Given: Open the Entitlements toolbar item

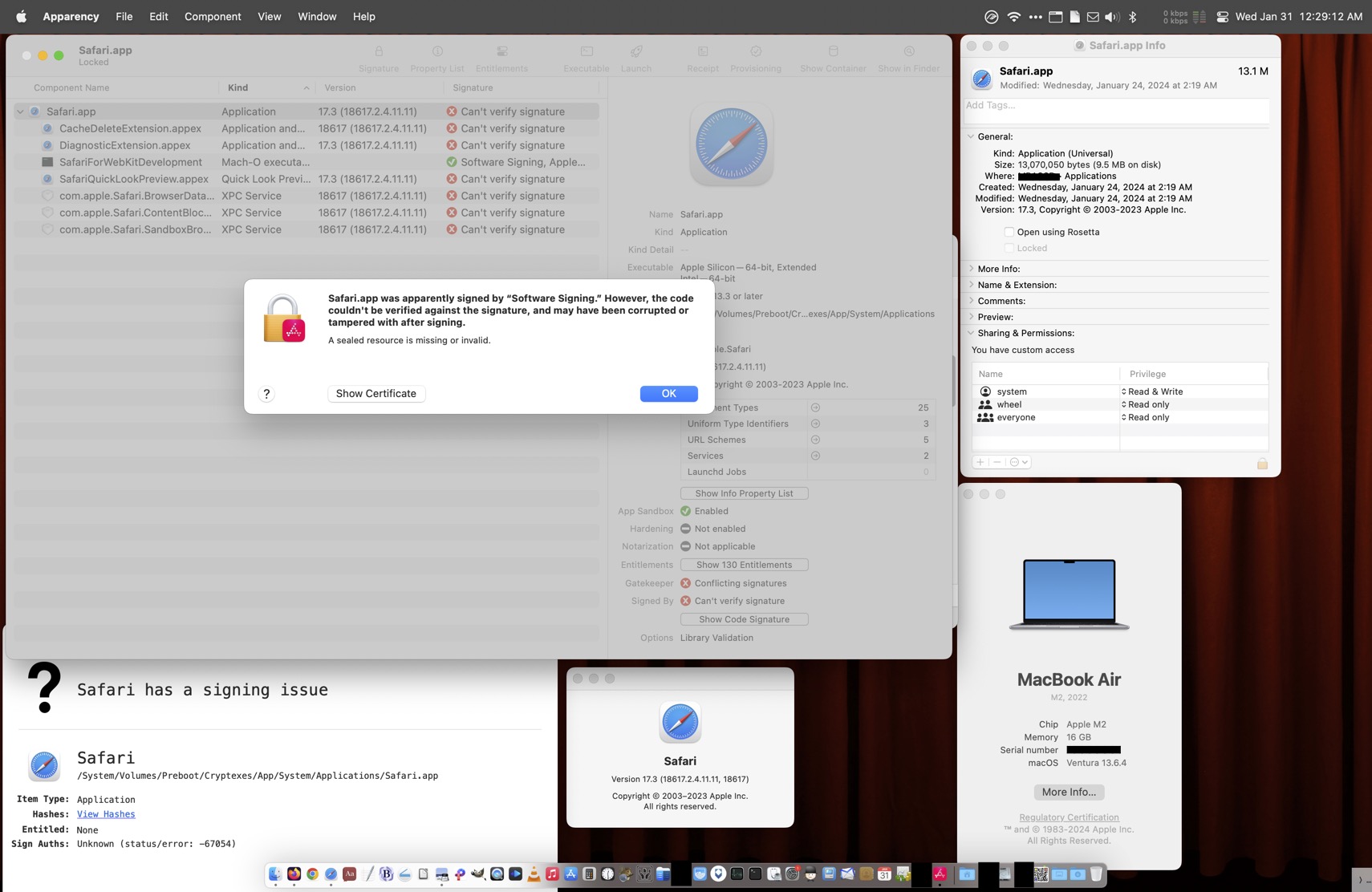Looking at the screenshot, I should (501, 59).
